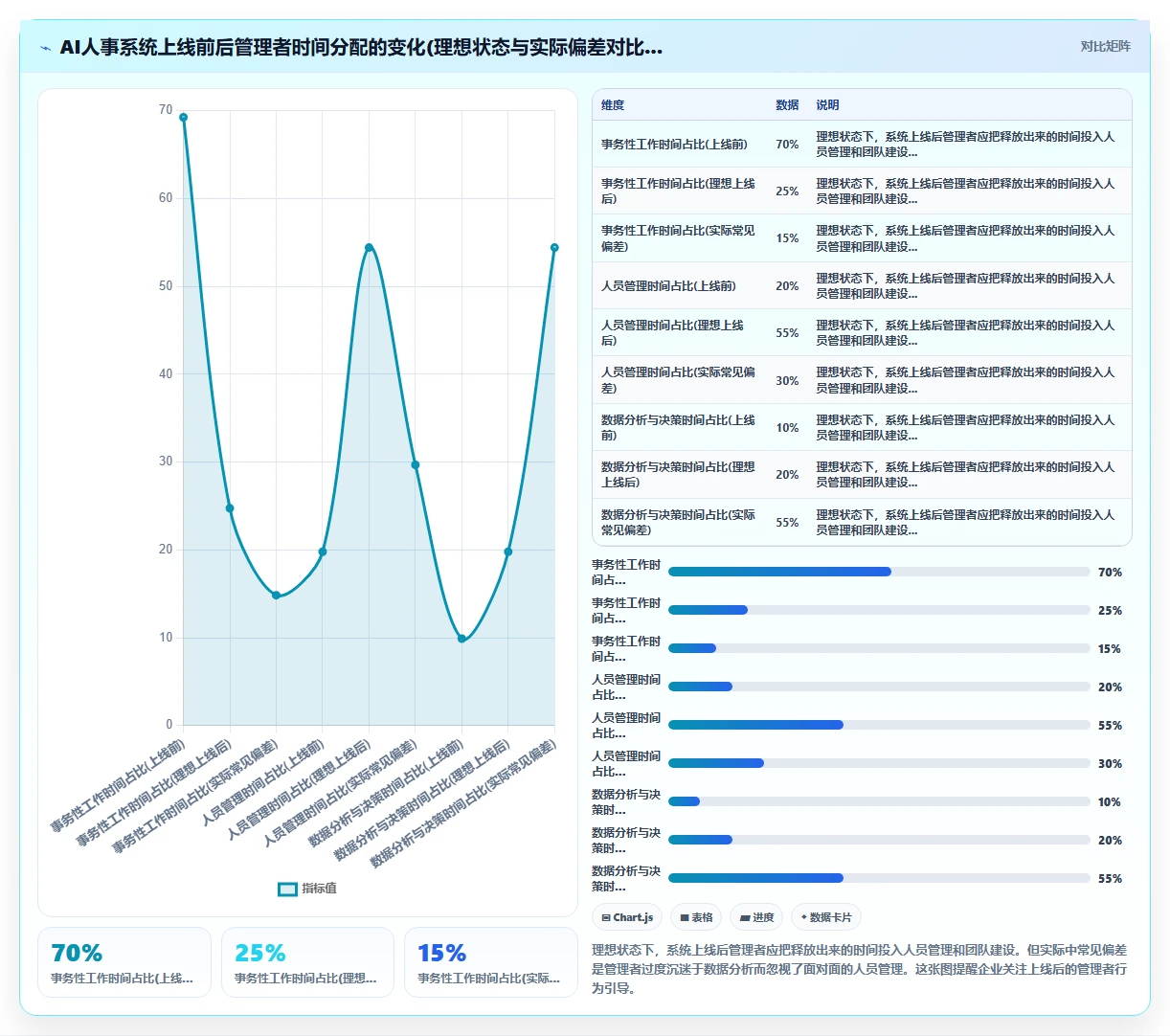This screenshot has height=1036, width=1170.
Task: Click table row 事务性工作时间占比(上线前)
Action: (862, 144)
